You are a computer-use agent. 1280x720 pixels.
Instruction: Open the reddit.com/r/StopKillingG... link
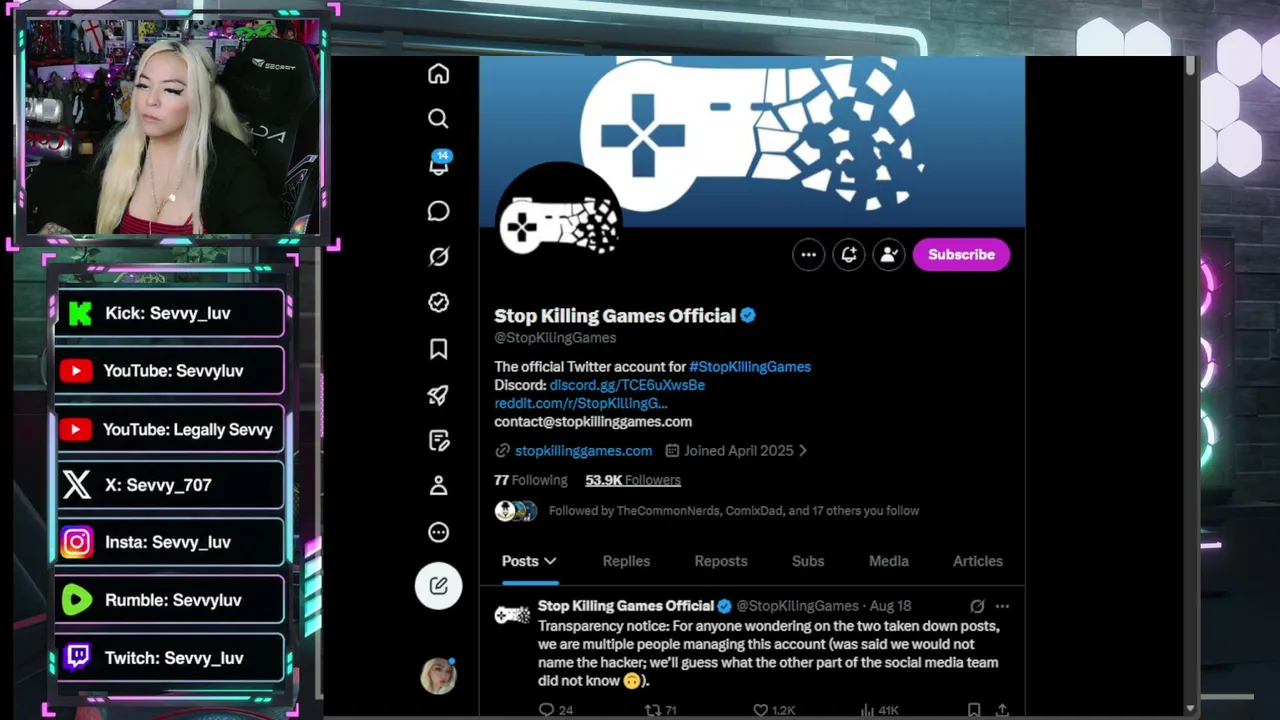pos(580,403)
